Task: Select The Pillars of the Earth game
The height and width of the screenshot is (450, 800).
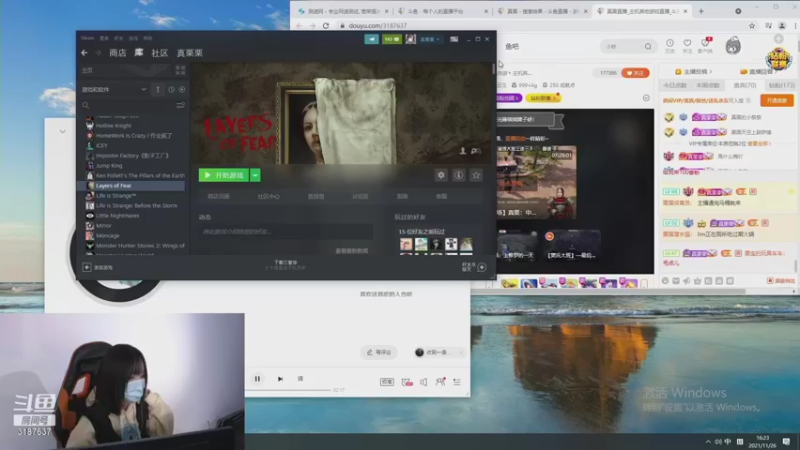Action: (x=140, y=176)
